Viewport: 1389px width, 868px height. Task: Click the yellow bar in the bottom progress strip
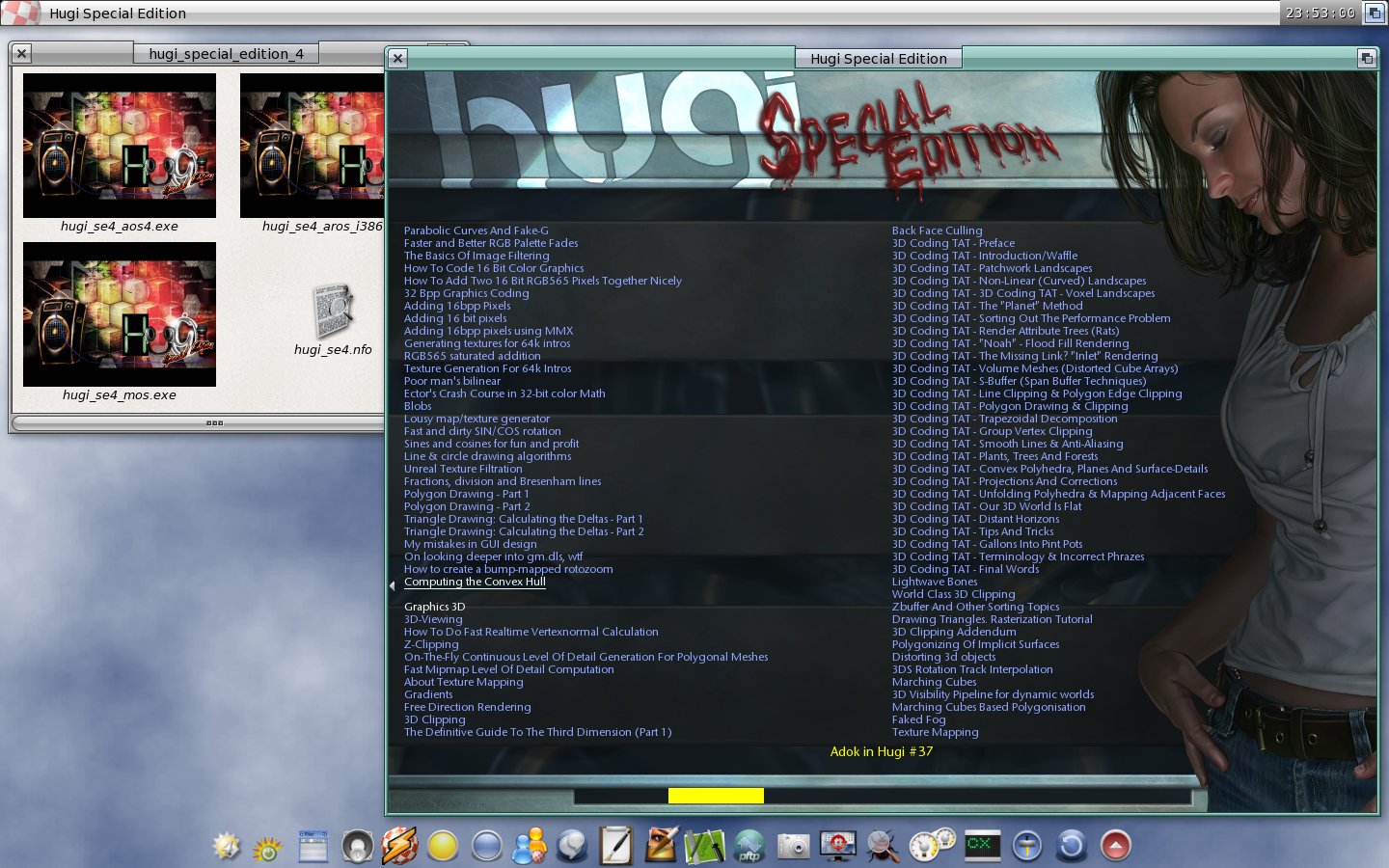(x=716, y=796)
